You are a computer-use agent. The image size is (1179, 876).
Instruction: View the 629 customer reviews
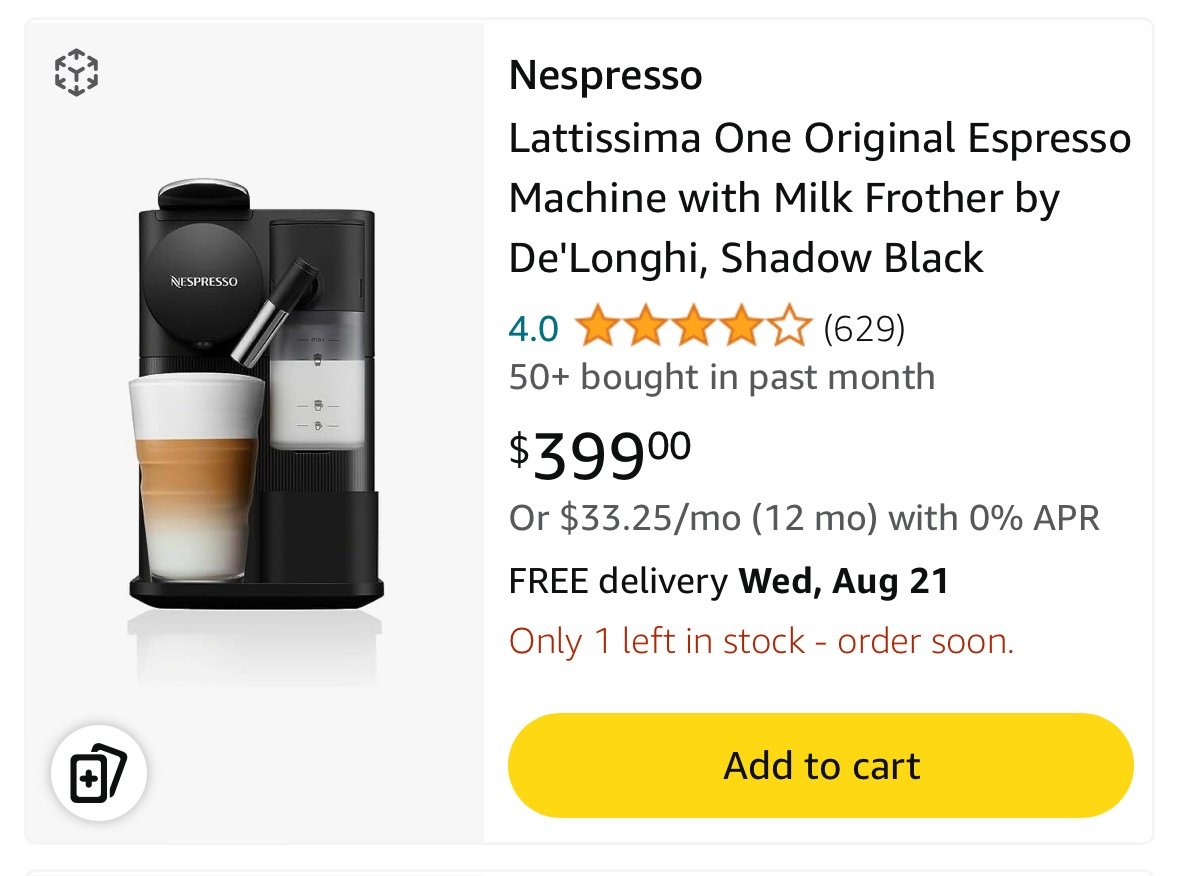coord(864,329)
